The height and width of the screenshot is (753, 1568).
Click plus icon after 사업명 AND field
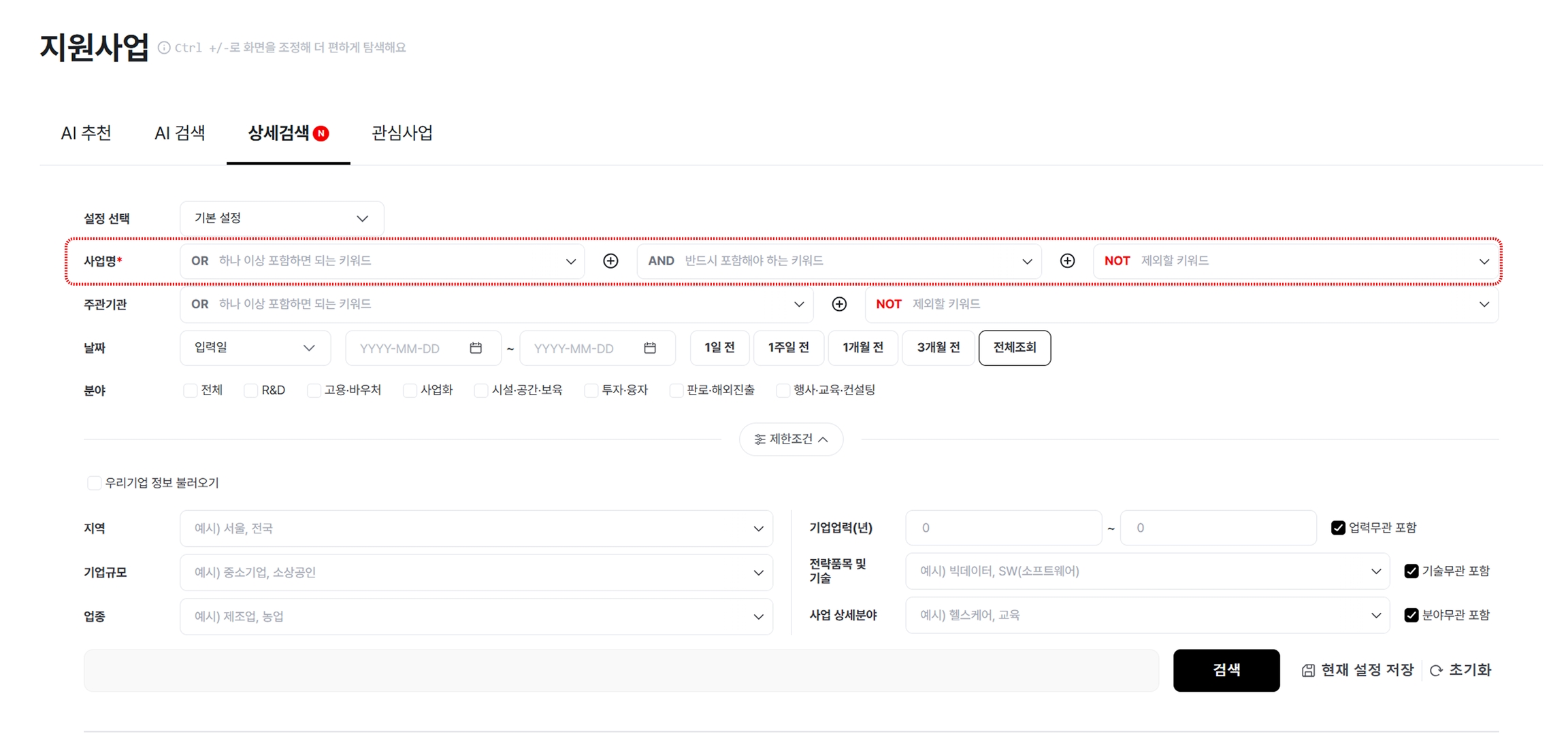1067,261
